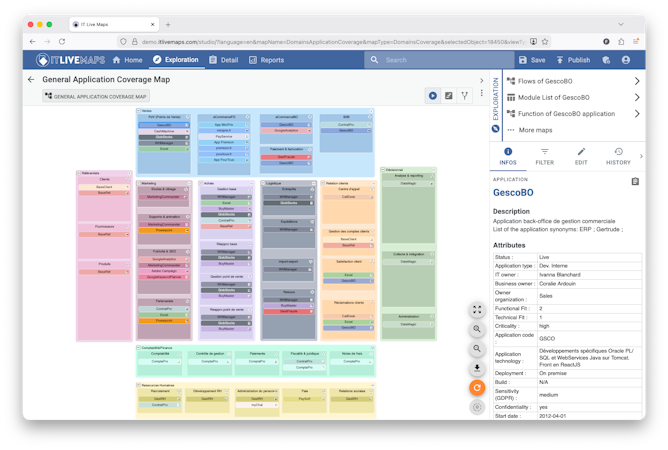Click the locate target button below refresh
The width and height of the screenshot is (668, 450).
[x=477, y=407]
